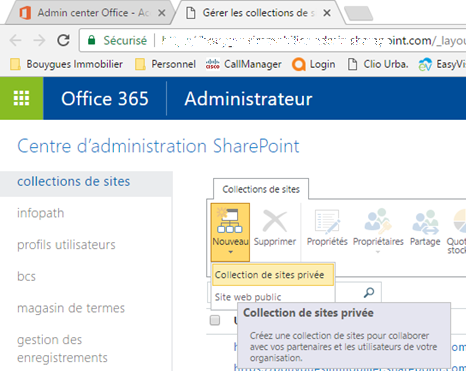Open the Bouygues Immobilier bookmark folder
Viewport: 471px width, 371px height.
tap(66, 64)
